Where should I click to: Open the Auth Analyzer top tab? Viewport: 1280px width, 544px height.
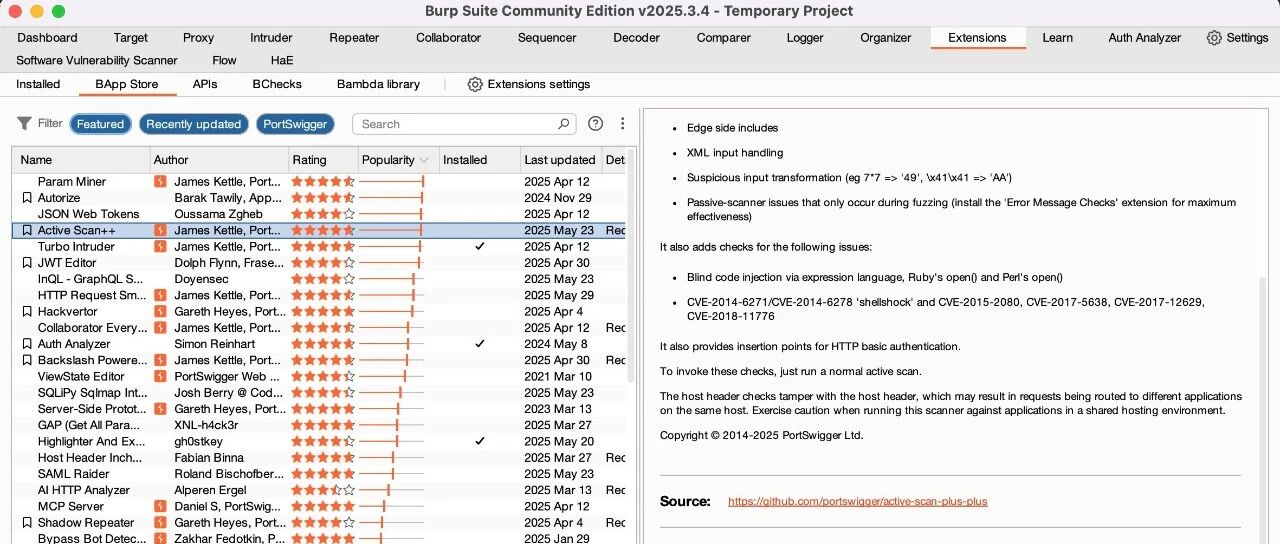point(1144,37)
